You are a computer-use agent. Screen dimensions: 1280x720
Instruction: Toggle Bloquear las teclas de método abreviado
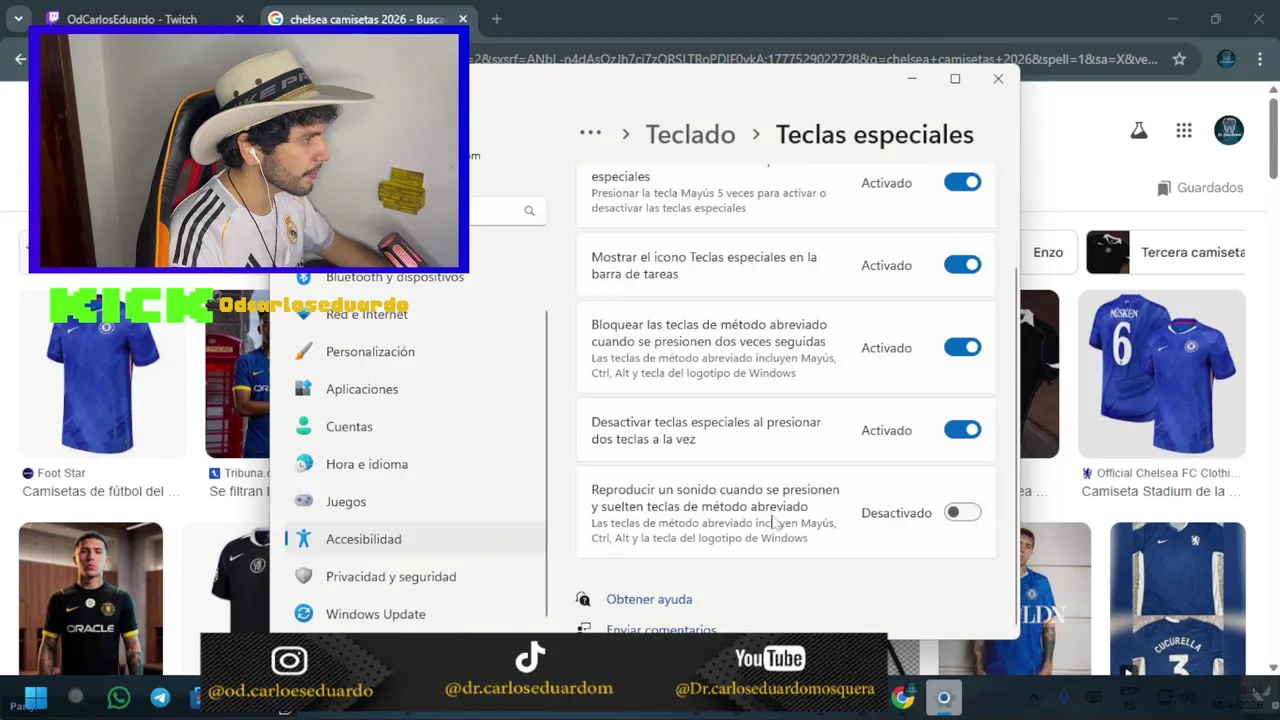coord(962,348)
